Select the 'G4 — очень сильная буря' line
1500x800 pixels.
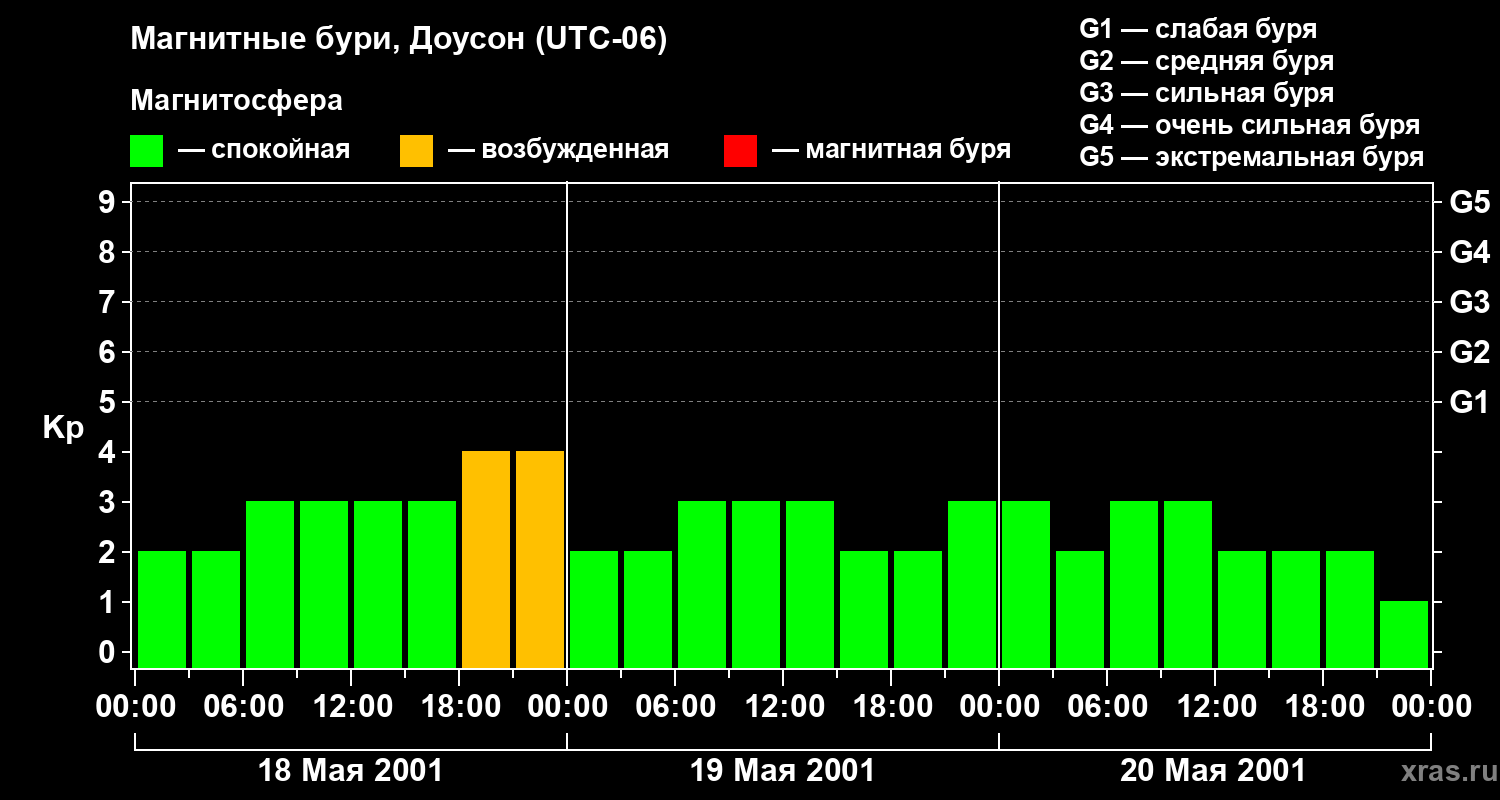coord(1249,125)
